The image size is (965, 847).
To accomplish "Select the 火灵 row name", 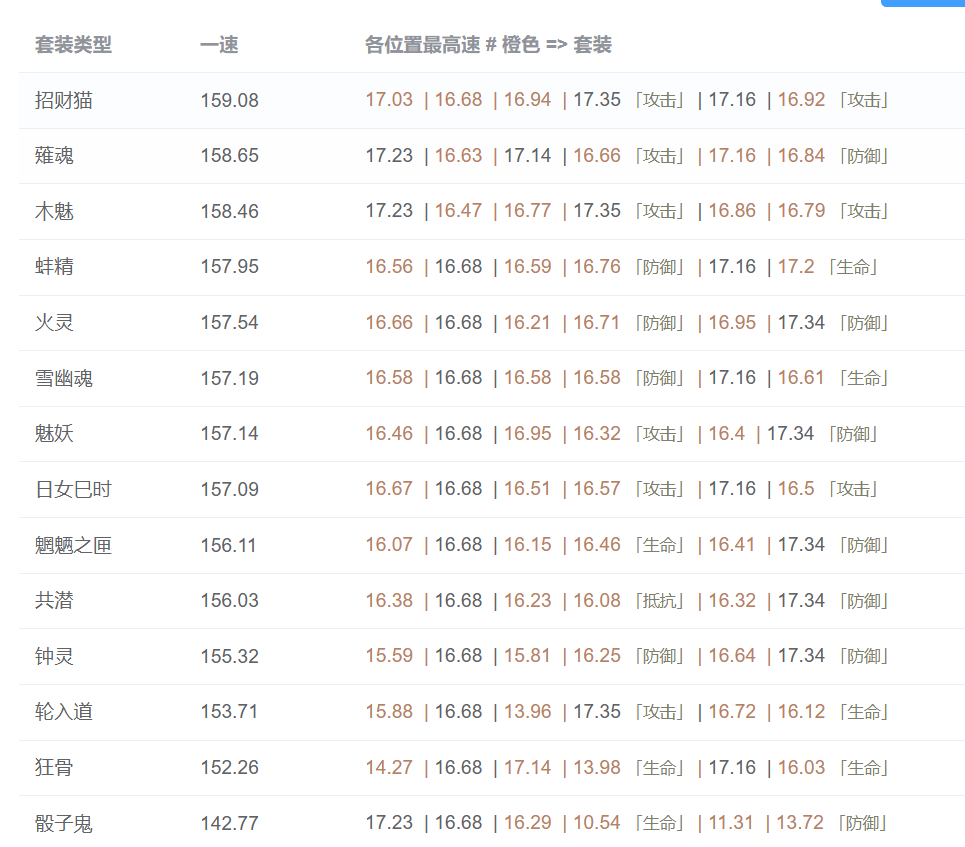I will (54, 323).
